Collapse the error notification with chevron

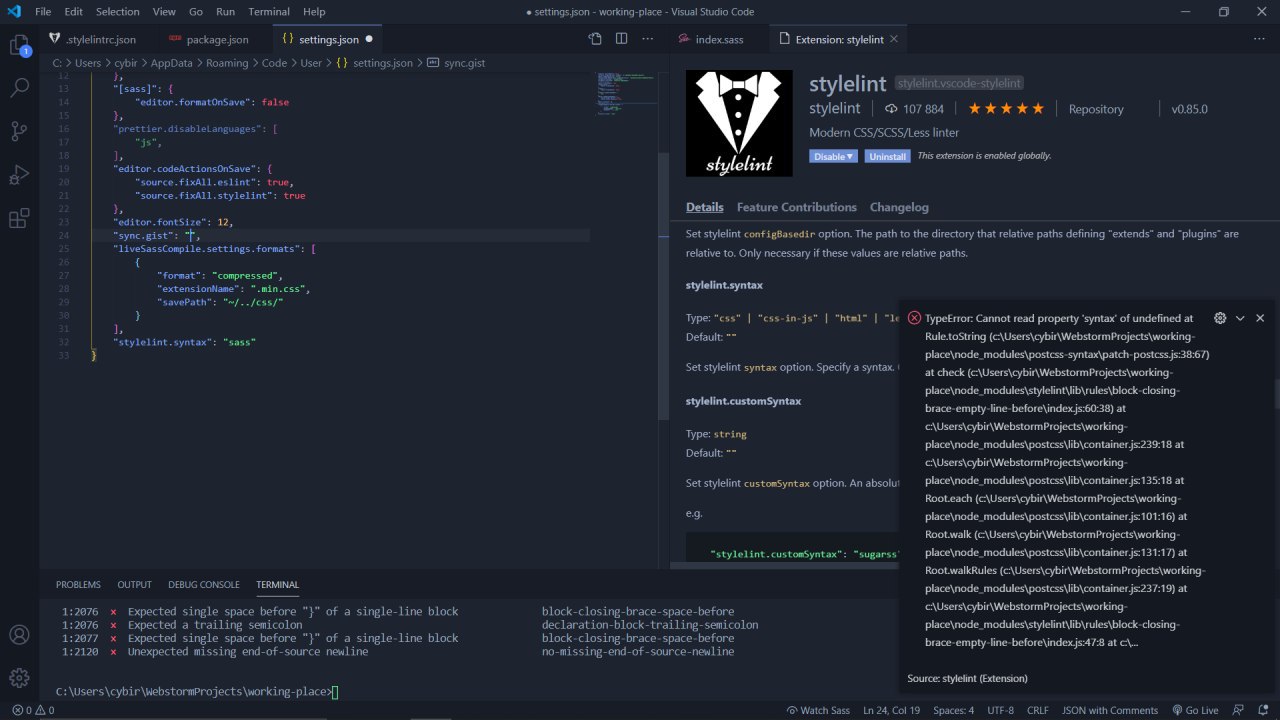tap(1240, 318)
